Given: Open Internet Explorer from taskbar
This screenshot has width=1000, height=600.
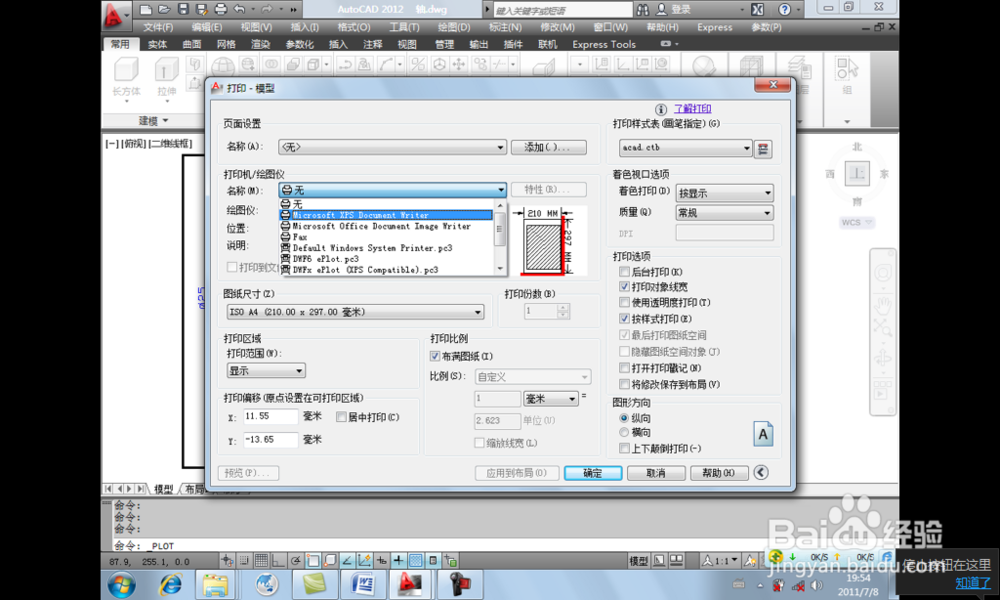Looking at the screenshot, I should (x=170, y=584).
